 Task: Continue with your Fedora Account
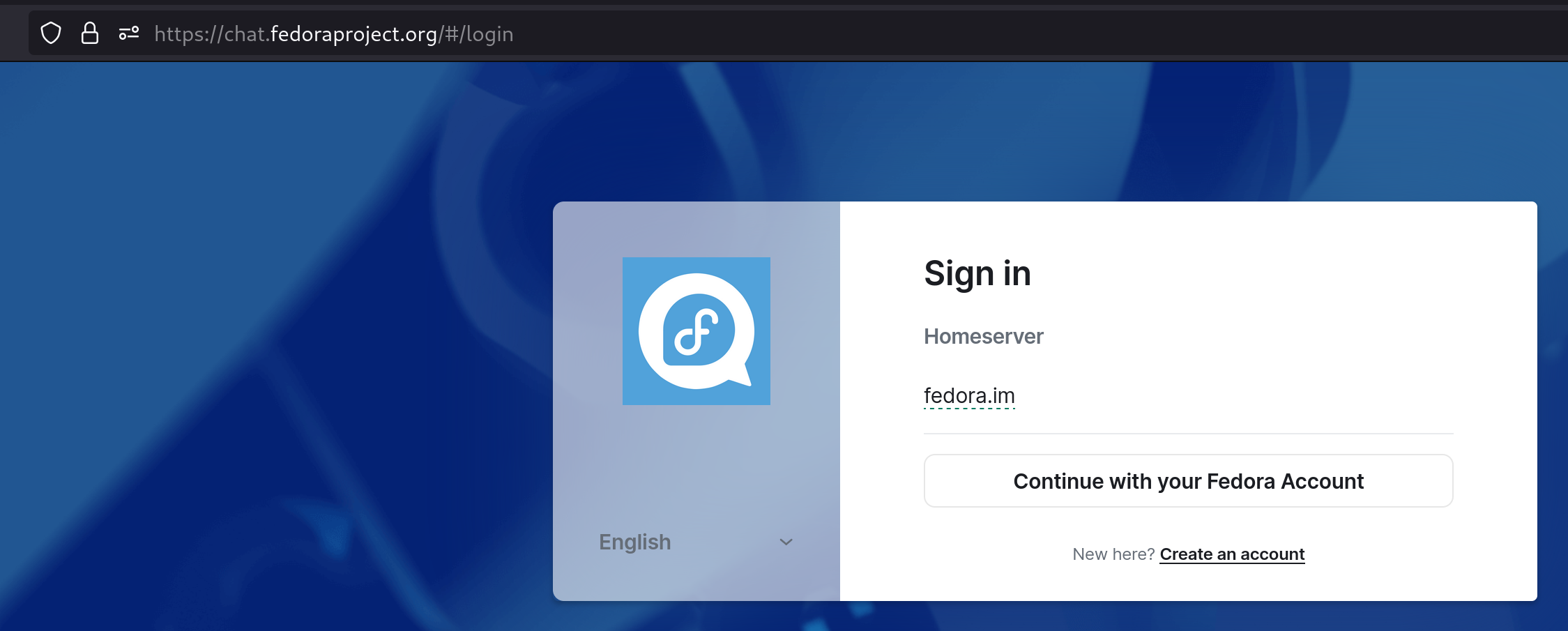point(1188,481)
